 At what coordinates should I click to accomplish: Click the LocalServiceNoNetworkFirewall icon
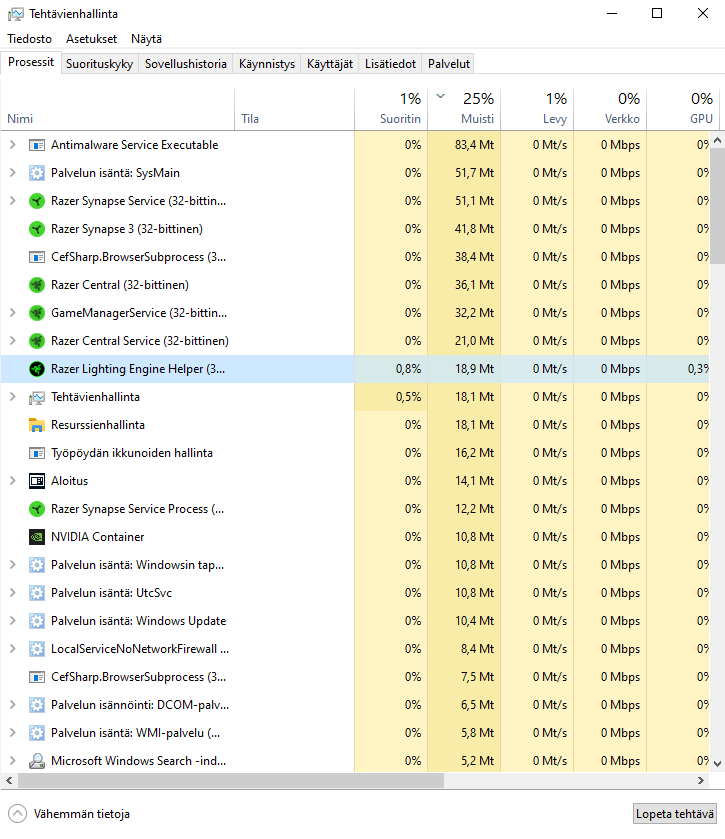(36, 649)
